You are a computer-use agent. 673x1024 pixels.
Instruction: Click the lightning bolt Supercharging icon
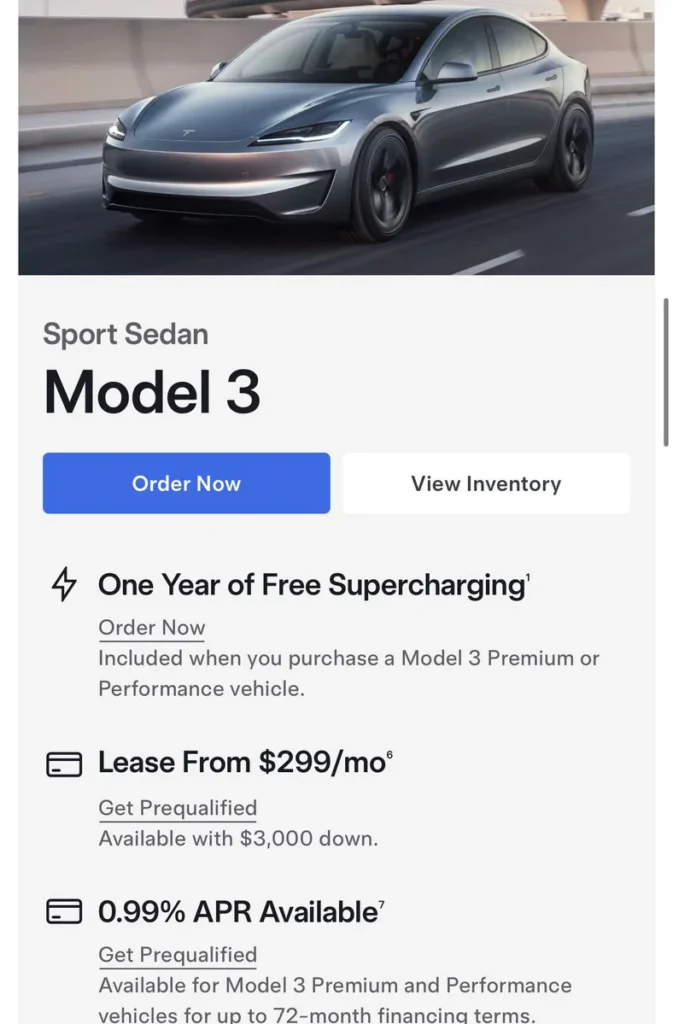coord(64,585)
